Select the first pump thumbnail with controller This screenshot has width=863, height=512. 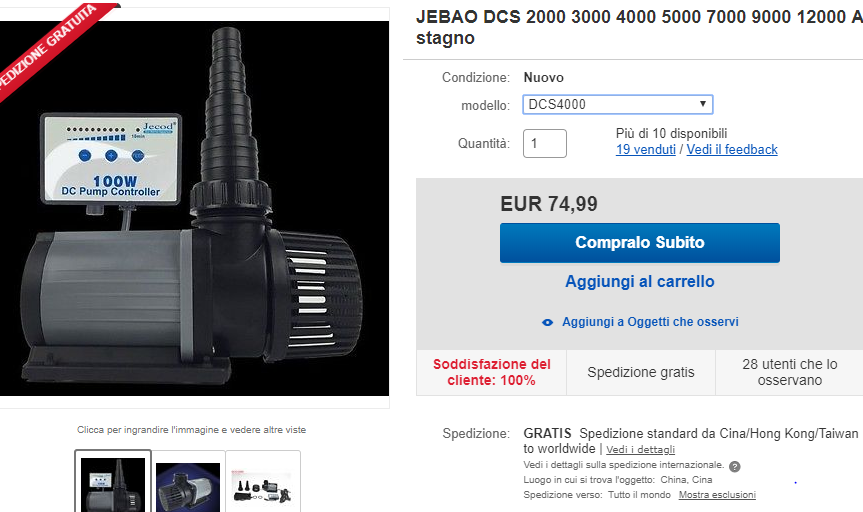coord(113,482)
